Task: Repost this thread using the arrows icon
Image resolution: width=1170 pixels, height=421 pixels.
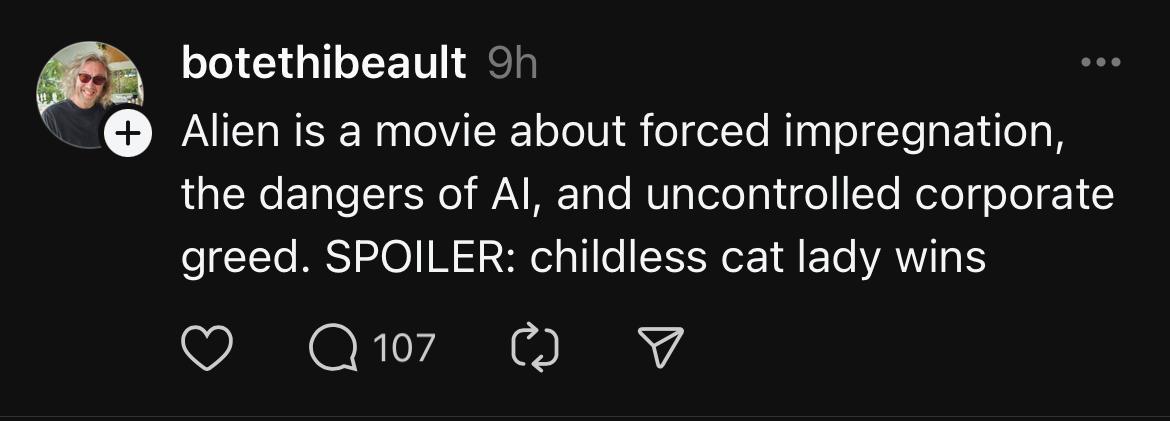Action: pos(535,349)
